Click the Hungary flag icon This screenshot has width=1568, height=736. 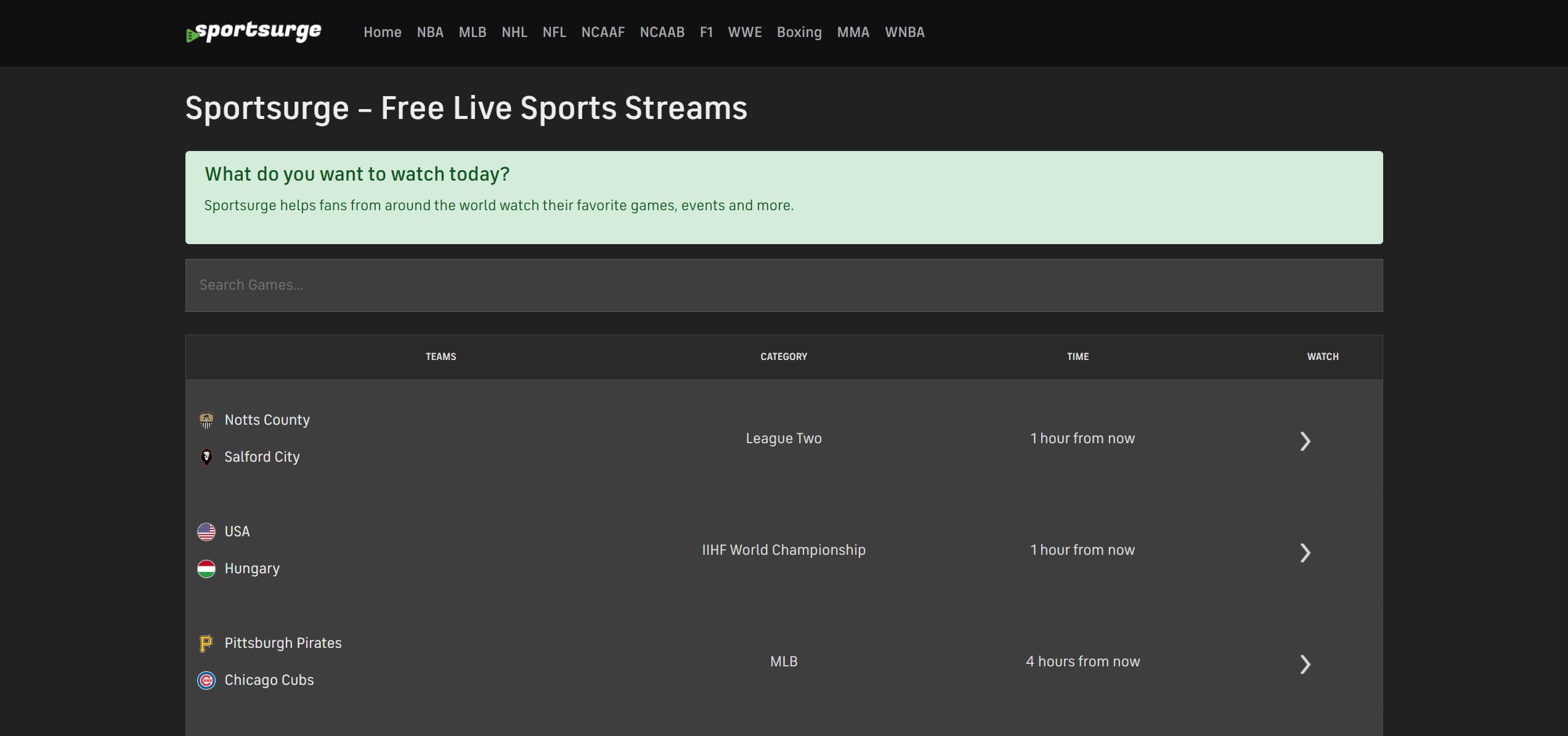point(206,568)
